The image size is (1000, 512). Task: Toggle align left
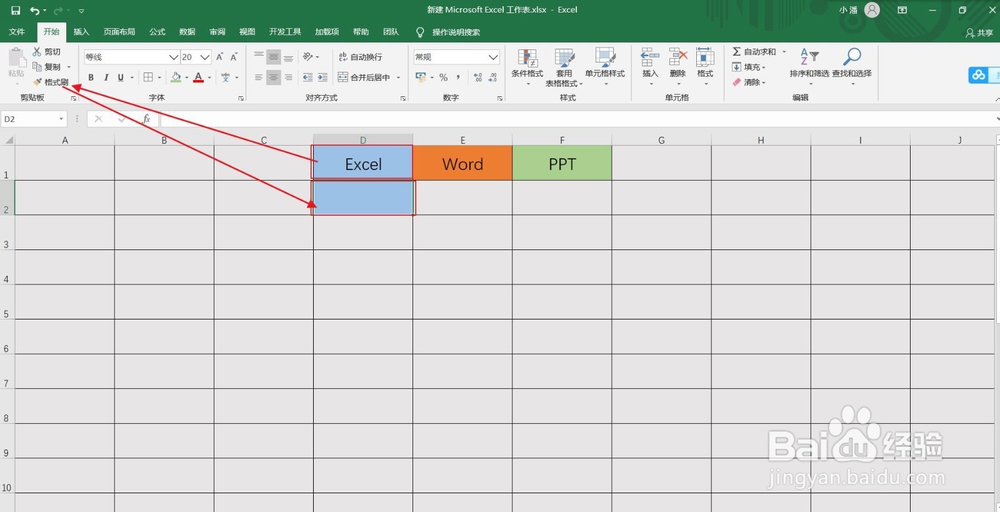(x=258, y=77)
